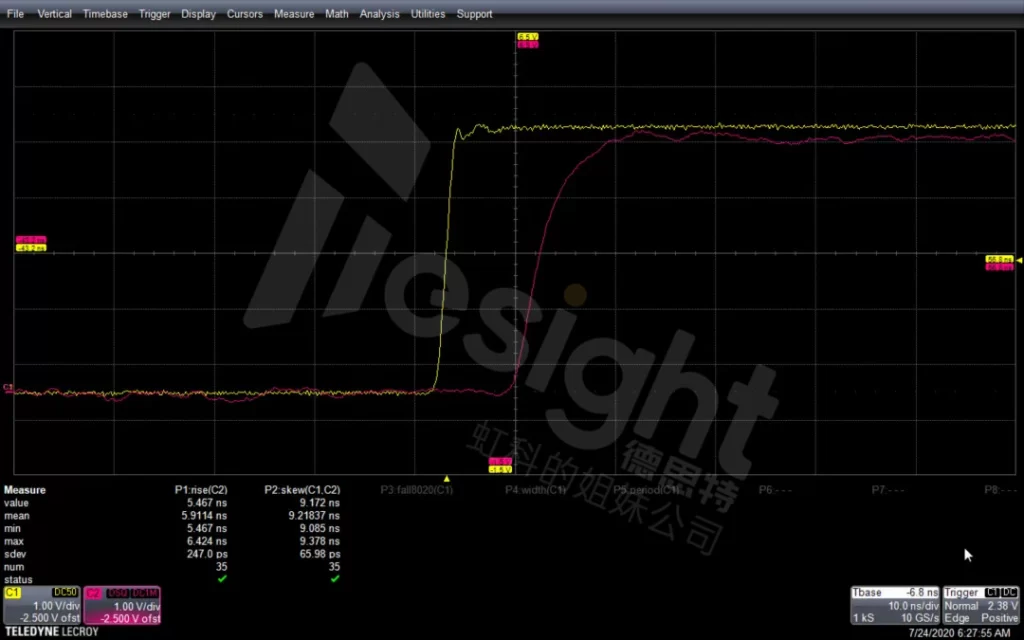The height and width of the screenshot is (640, 1024).
Task: Click the yellow trigger position marker below grid
Action: 447,479
